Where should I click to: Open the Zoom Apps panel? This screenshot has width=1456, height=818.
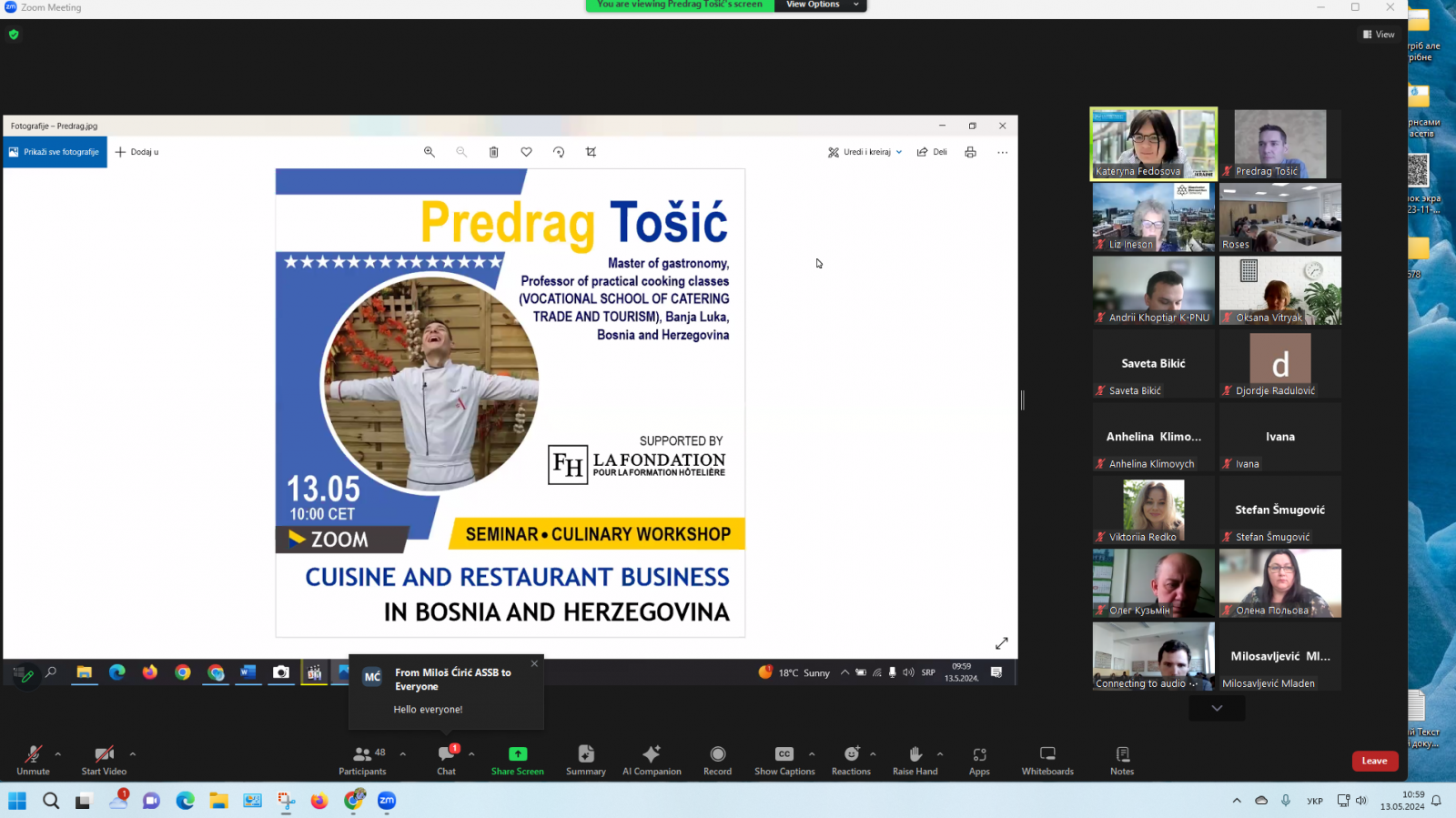click(x=979, y=760)
